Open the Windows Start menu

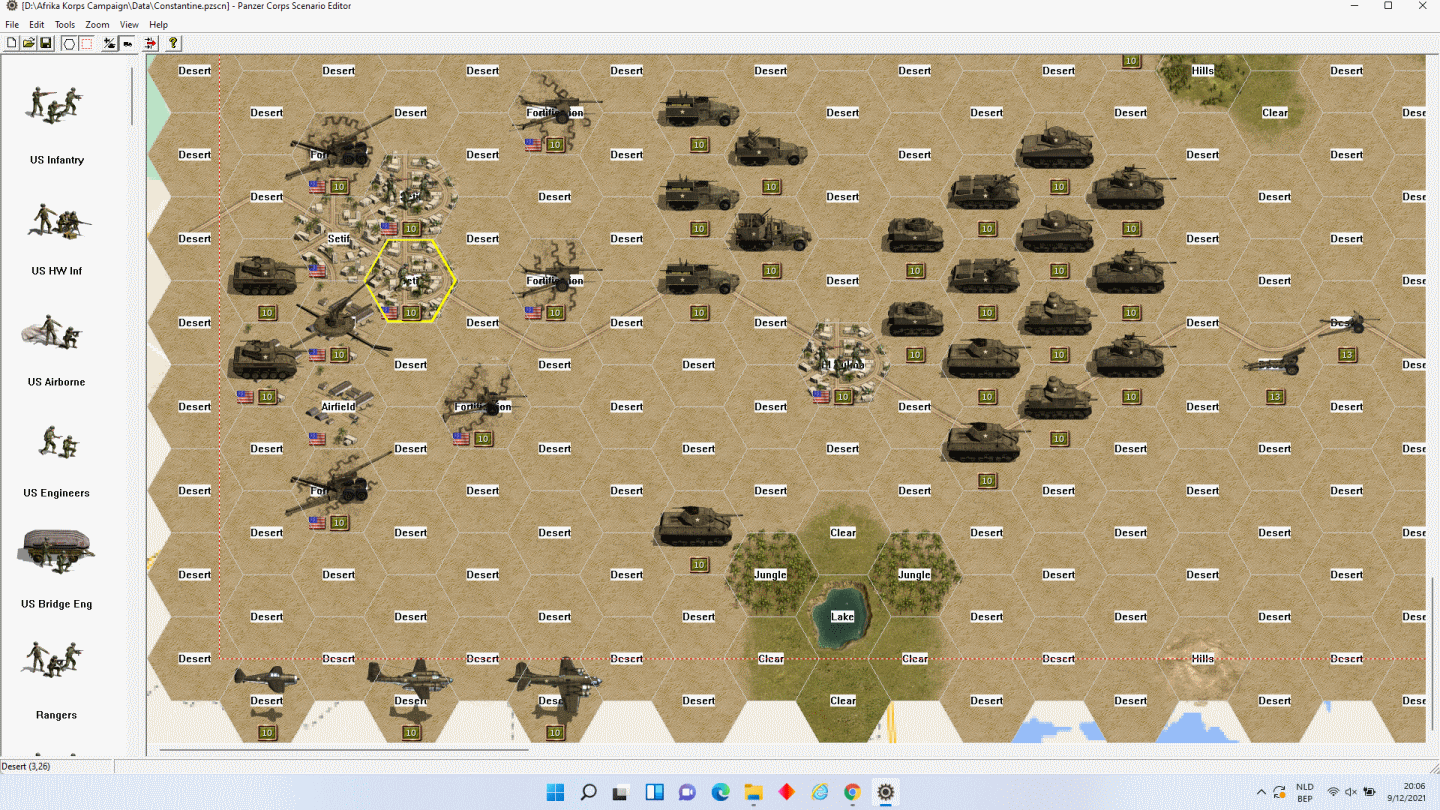[x=555, y=793]
